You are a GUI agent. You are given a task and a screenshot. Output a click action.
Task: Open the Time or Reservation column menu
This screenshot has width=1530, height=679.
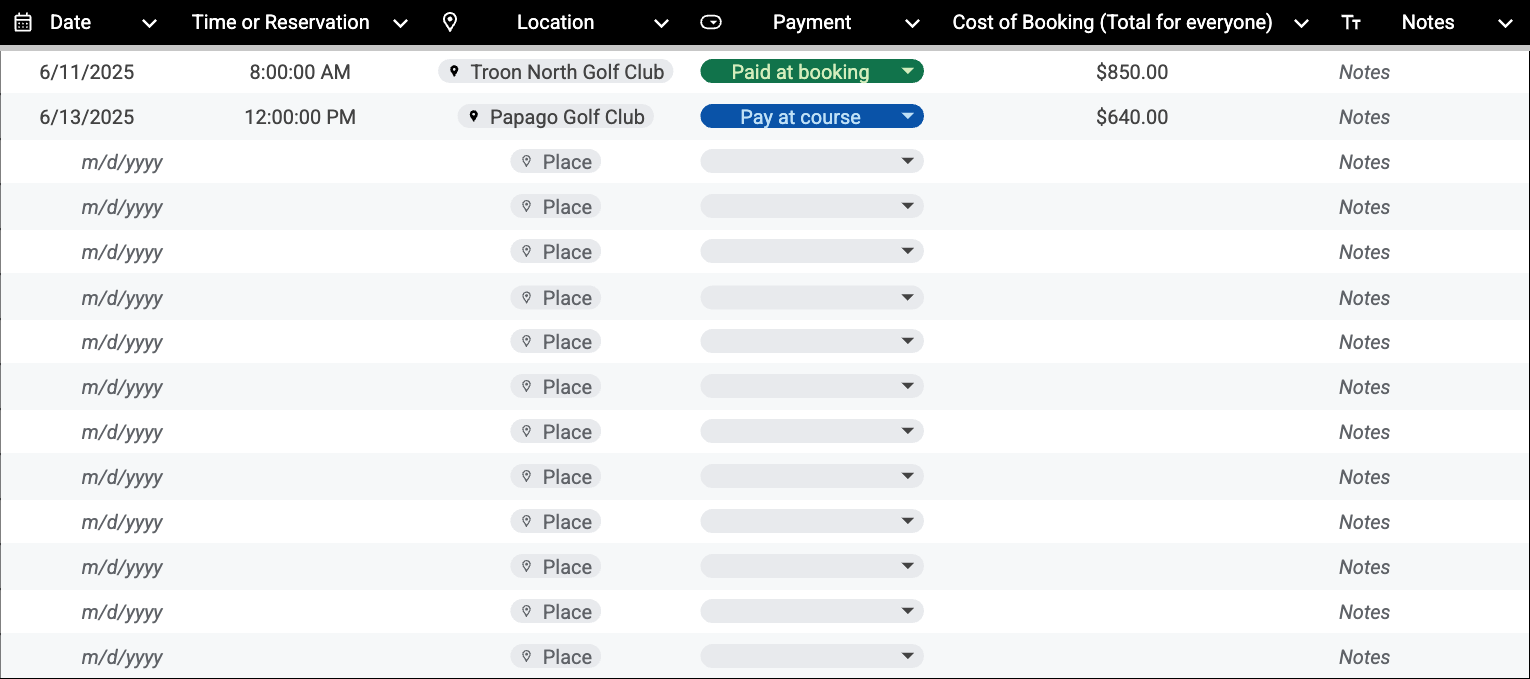(x=400, y=23)
